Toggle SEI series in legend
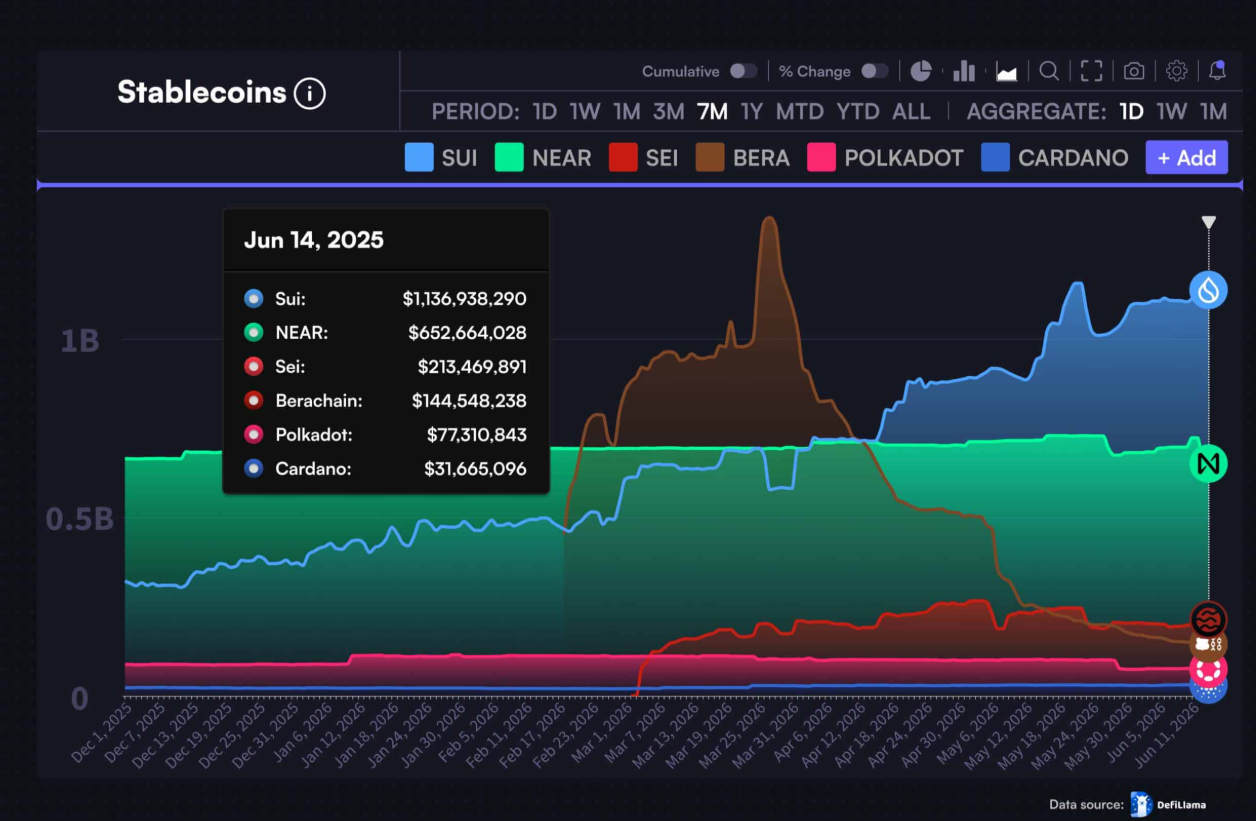 643,158
